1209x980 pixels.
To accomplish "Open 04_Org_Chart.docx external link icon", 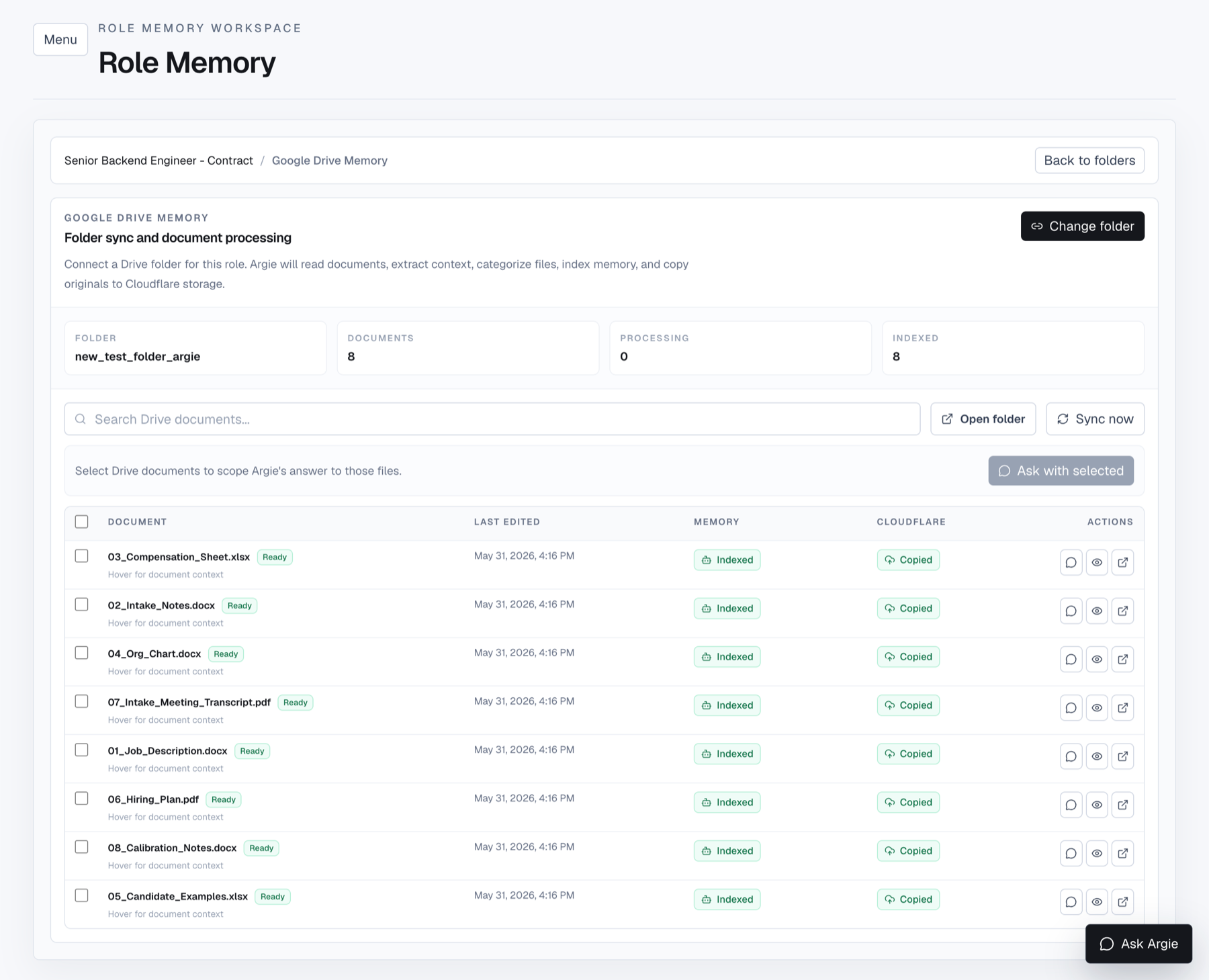I will [x=1122, y=659].
